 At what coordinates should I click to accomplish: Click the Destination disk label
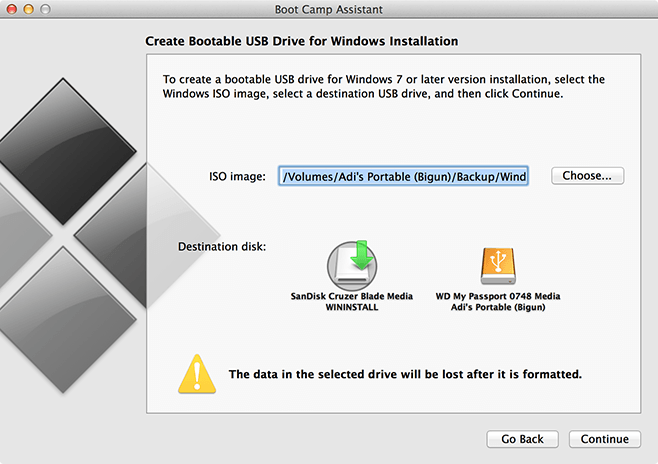[222, 246]
